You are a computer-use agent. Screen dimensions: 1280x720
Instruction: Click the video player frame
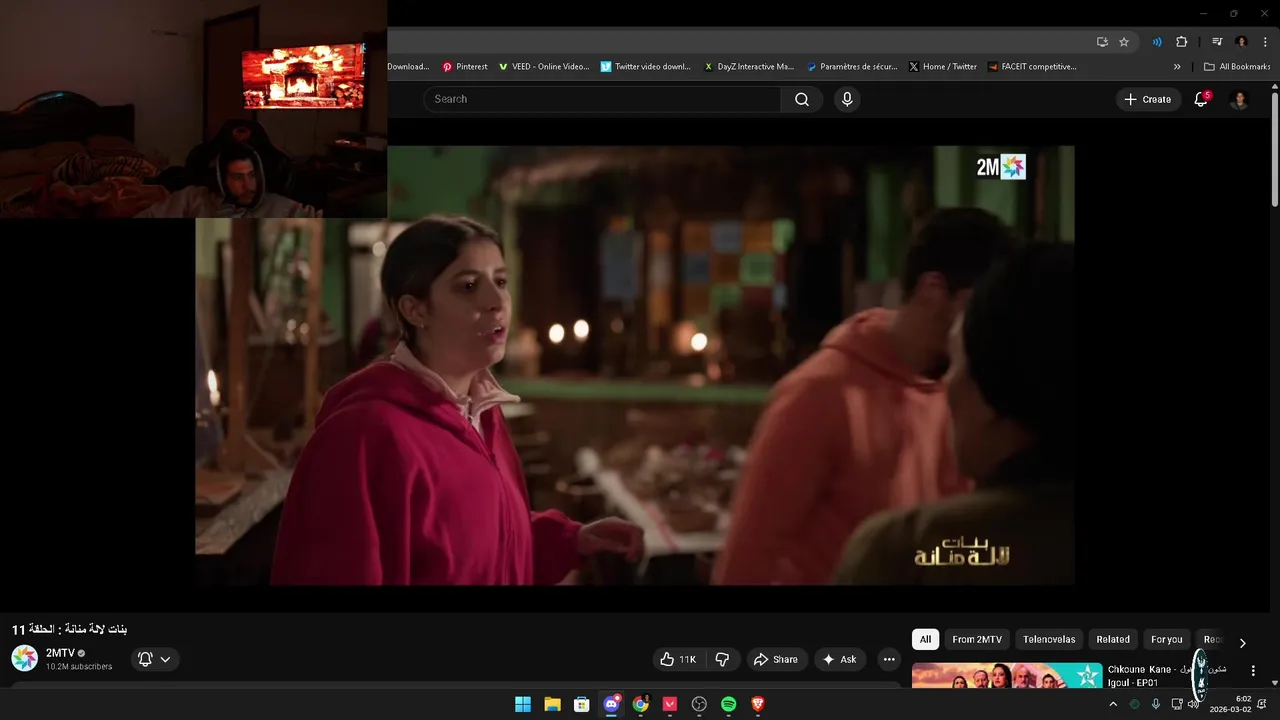pyautogui.click(x=635, y=365)
